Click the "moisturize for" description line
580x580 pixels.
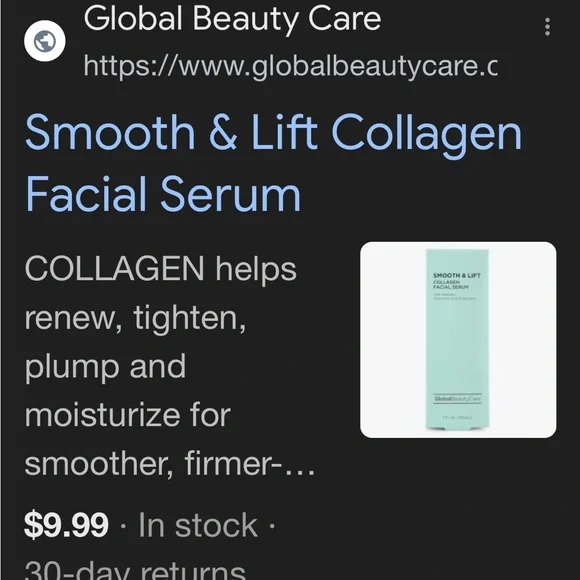(128, 415)
